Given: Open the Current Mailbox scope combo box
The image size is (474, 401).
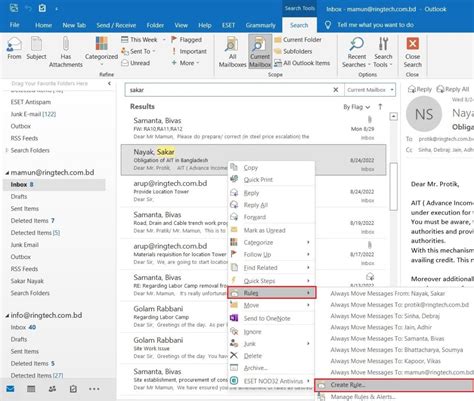Looking at the screenshot, I should (x=370, y=90).
